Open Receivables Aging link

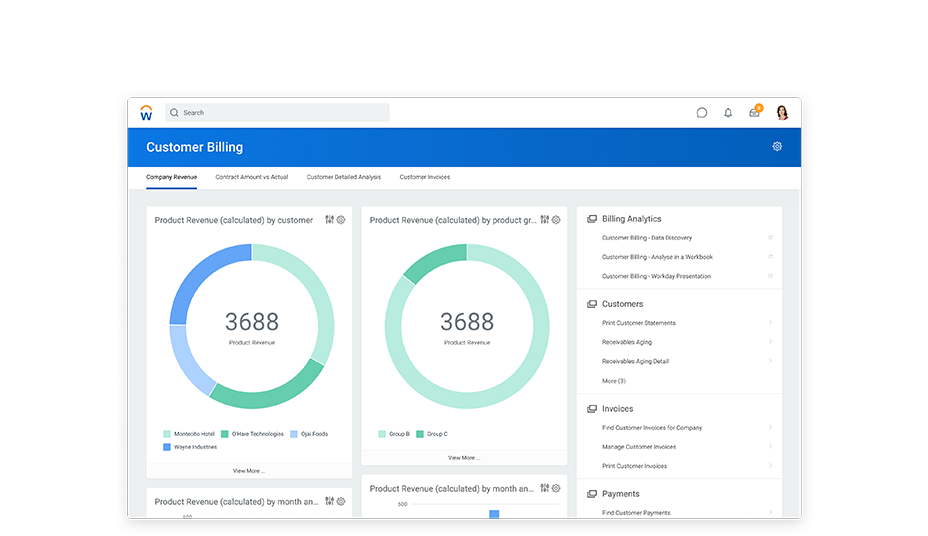[627, 342]
